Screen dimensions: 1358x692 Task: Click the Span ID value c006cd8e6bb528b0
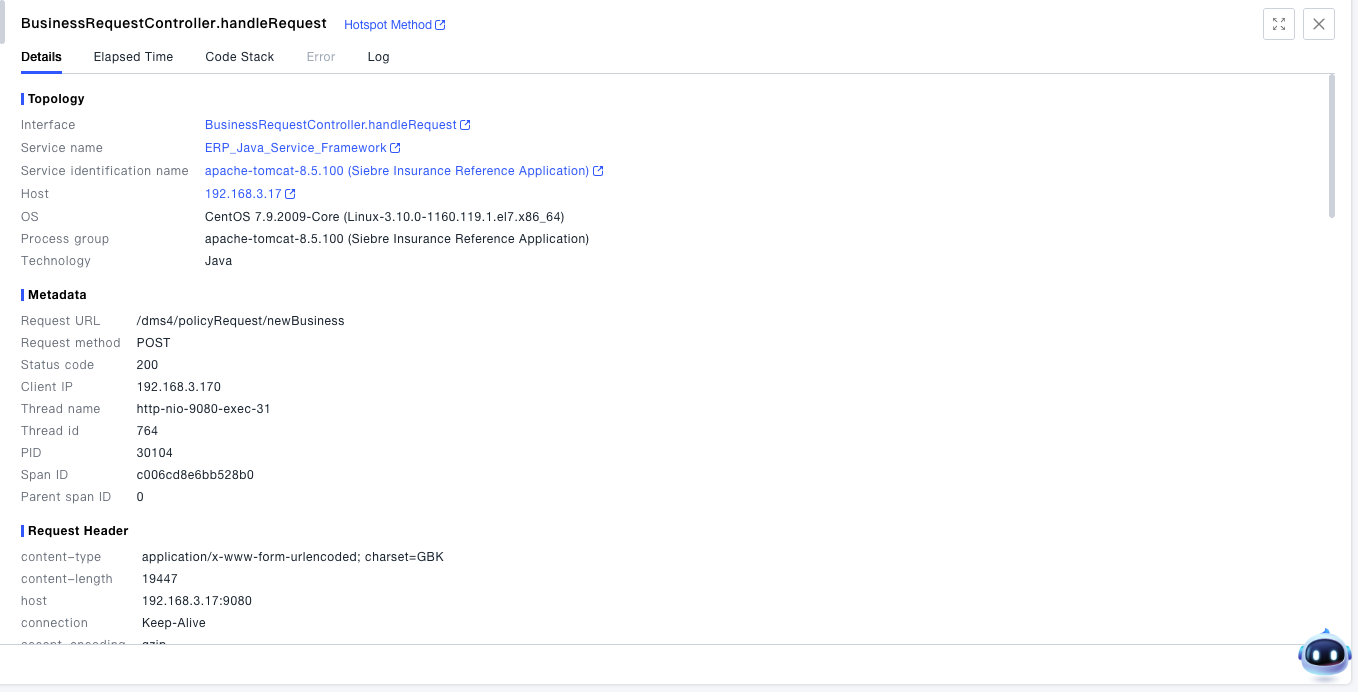click(x=195, y=475)
